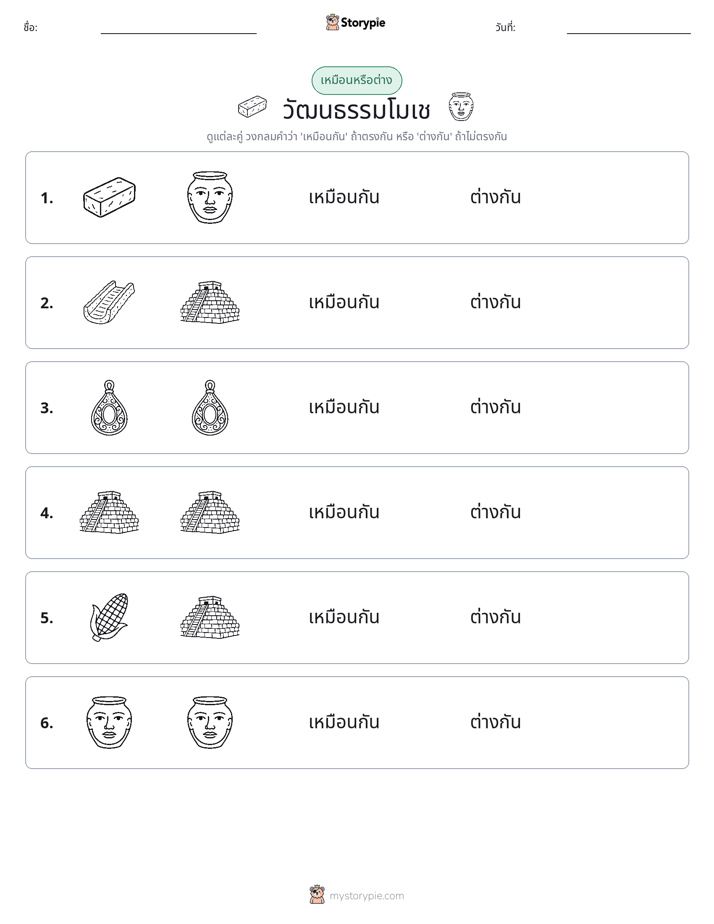The image size is (714, 924).
Task: Select 'ต่างกัน' for question 2
Action: 495,302
